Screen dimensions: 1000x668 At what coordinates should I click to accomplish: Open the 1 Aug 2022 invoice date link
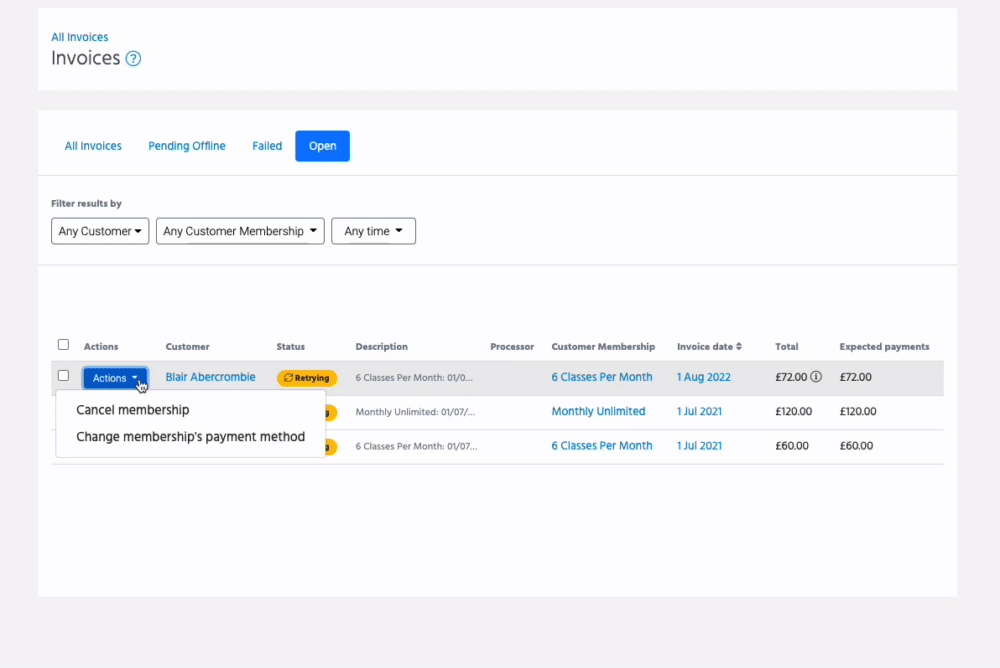[x=703, y=377]
